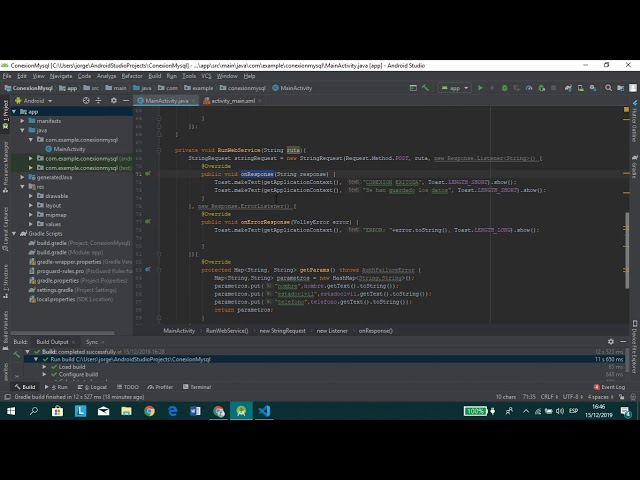
Task: Expand the Load build step
Action: pos(44,367)
